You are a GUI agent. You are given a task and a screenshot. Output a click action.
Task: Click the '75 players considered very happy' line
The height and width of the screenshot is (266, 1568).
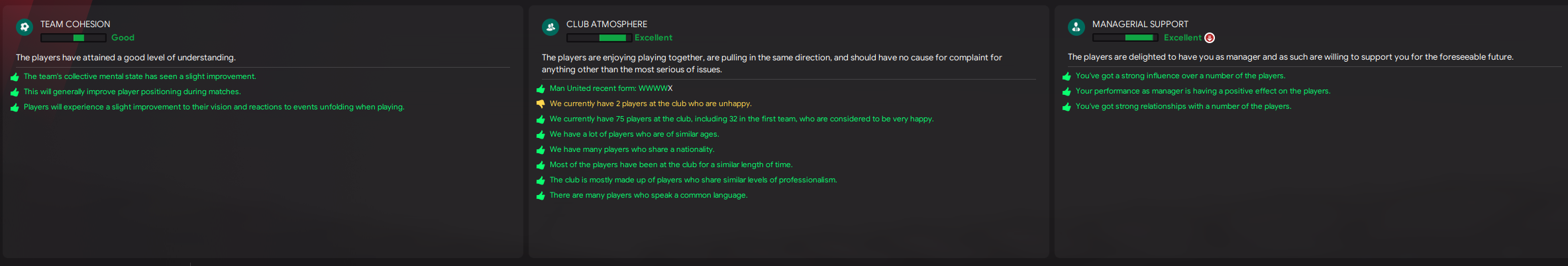741,119
